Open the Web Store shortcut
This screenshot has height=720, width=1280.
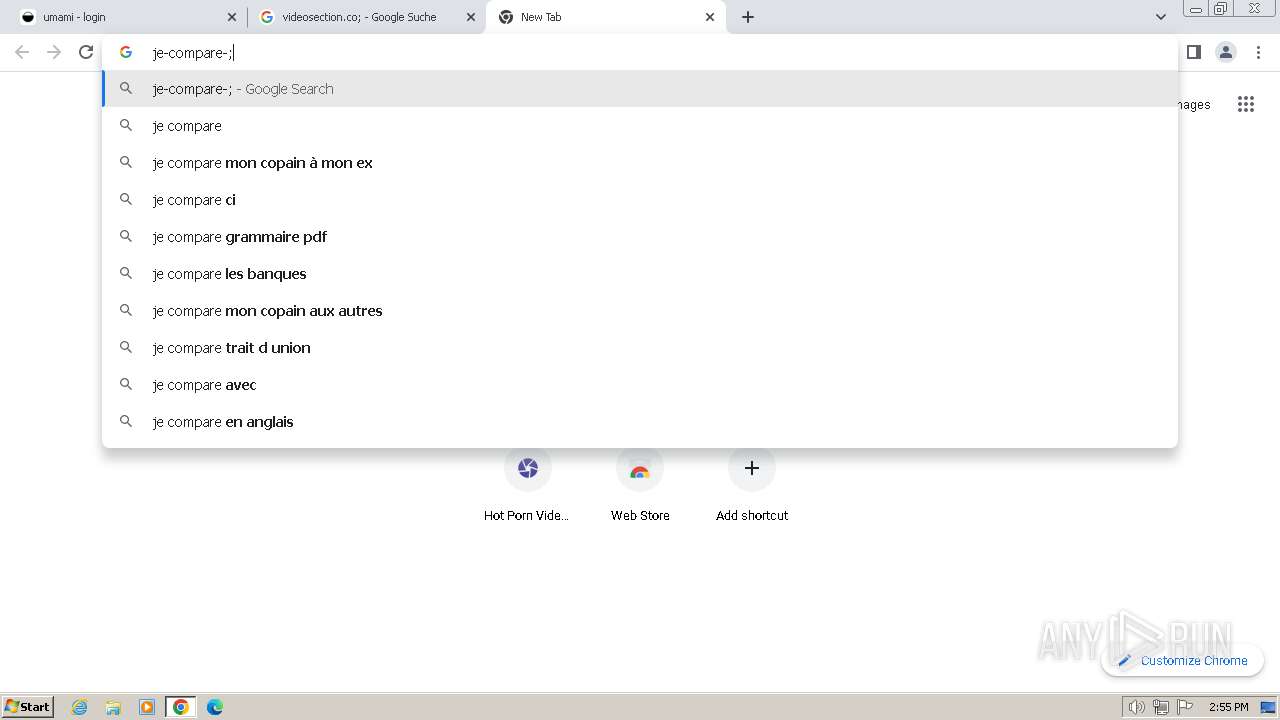click(640, 485)
